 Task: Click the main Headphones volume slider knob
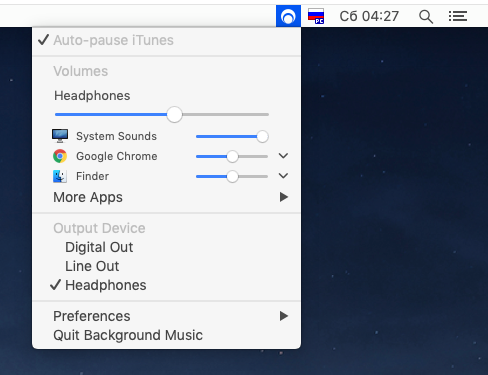(x=174, y=115)
